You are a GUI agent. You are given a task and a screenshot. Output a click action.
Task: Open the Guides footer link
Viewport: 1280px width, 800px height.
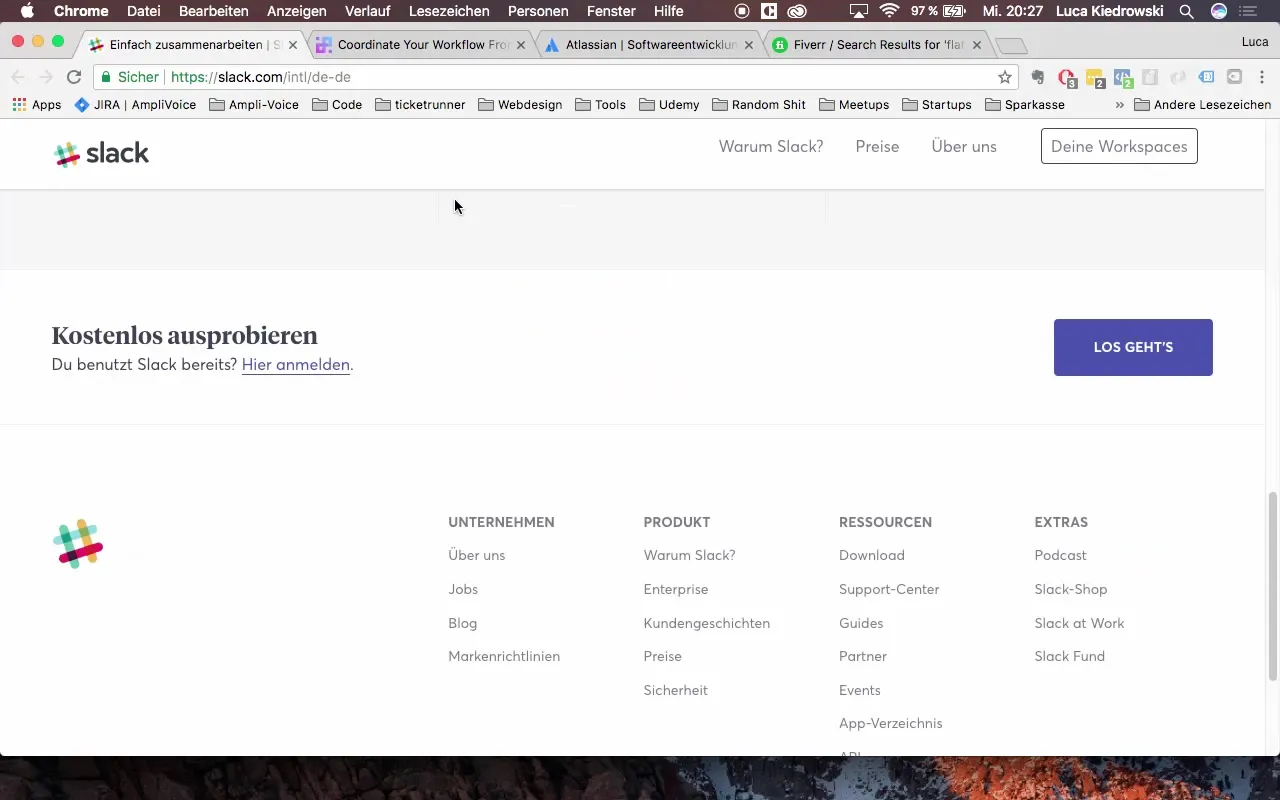861,623
